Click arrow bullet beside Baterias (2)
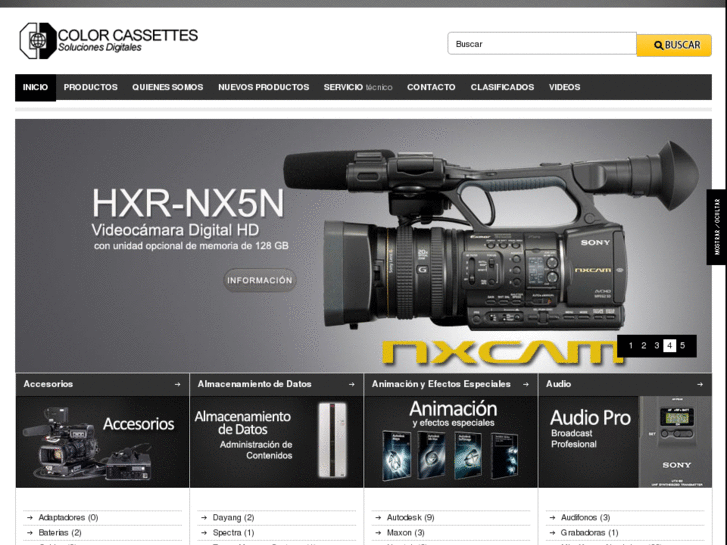727x545 pixels. [30, 533]
